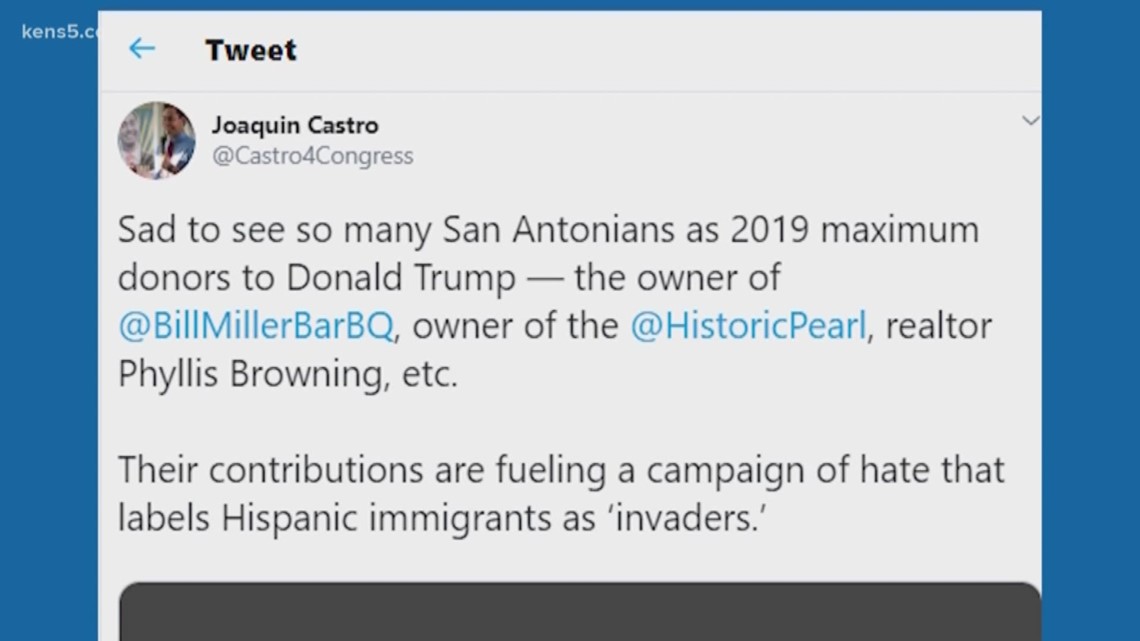Expand the tweet options chevron
1140x641 pixels.
tap(1030, 121)
